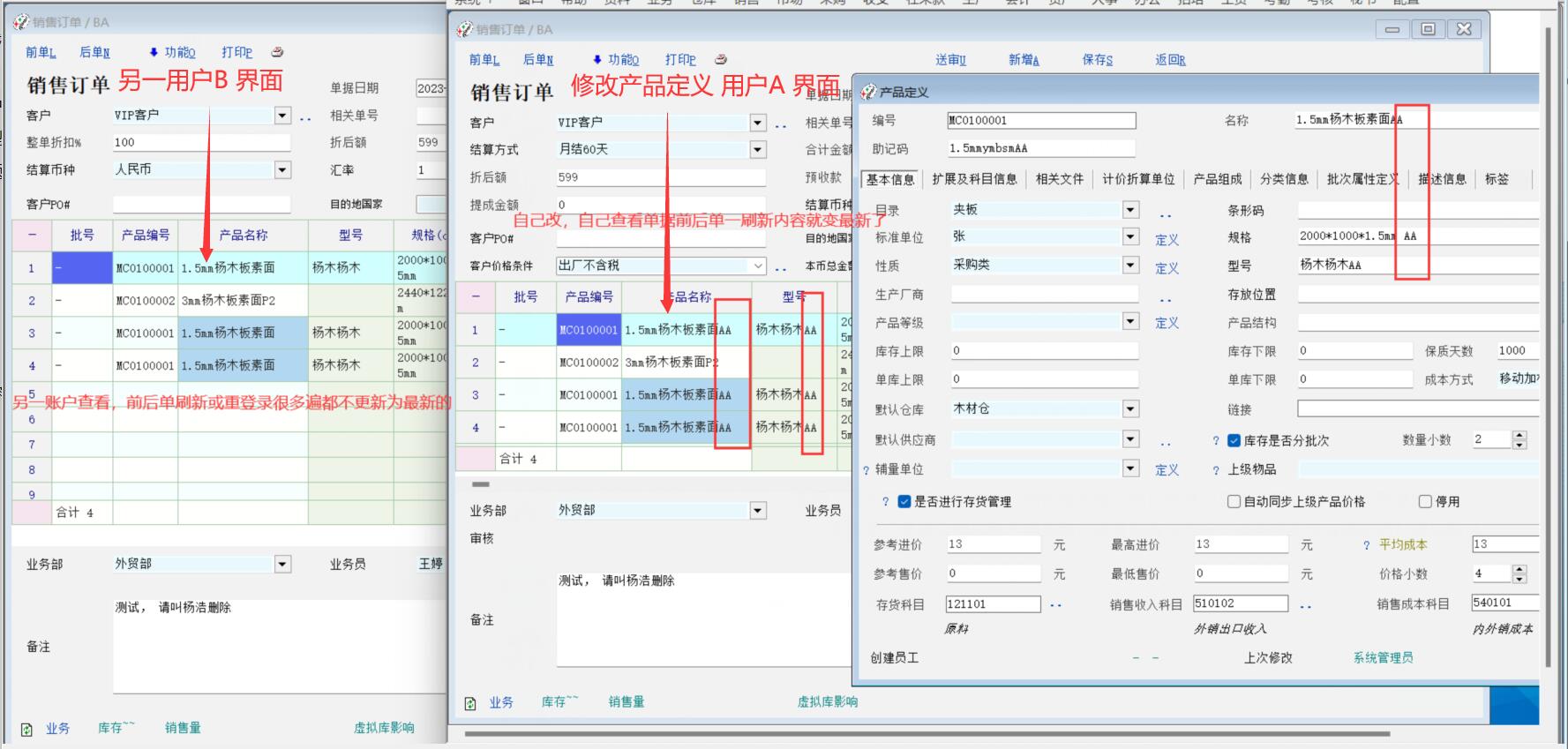Open the 默认仓库 dropdown showing 木材仓
The image size is (1568, 749).
click(x=1130, y=408)
